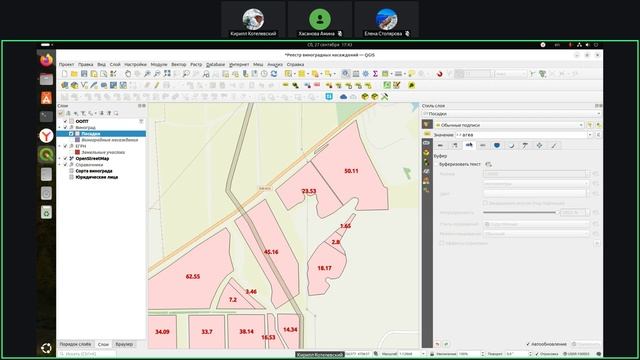Open the Вектор menu
Image resolution: width=640 pixels, height=360 pixels.
pos(179,64)
